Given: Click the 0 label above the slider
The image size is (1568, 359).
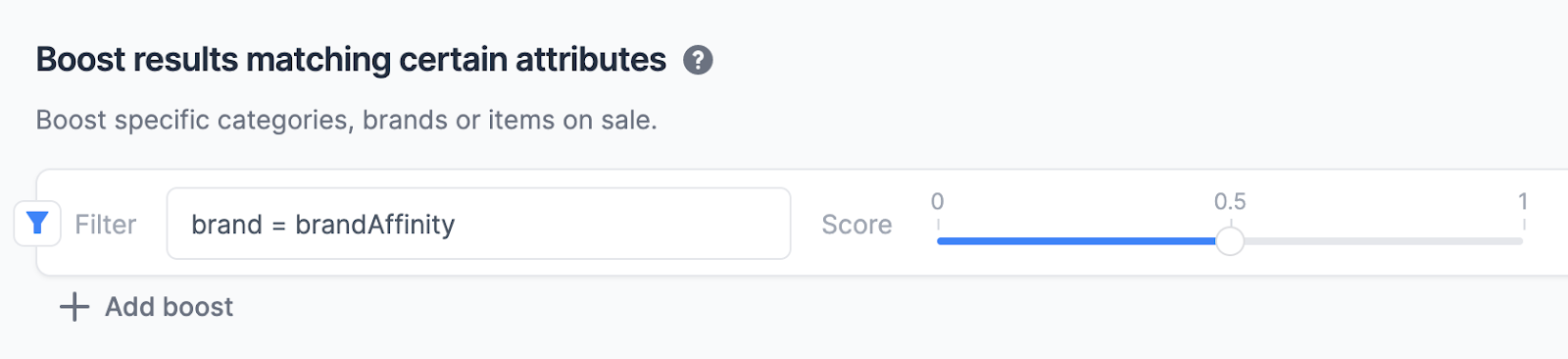Looking at the screenshot, I should tap(937, 201).
